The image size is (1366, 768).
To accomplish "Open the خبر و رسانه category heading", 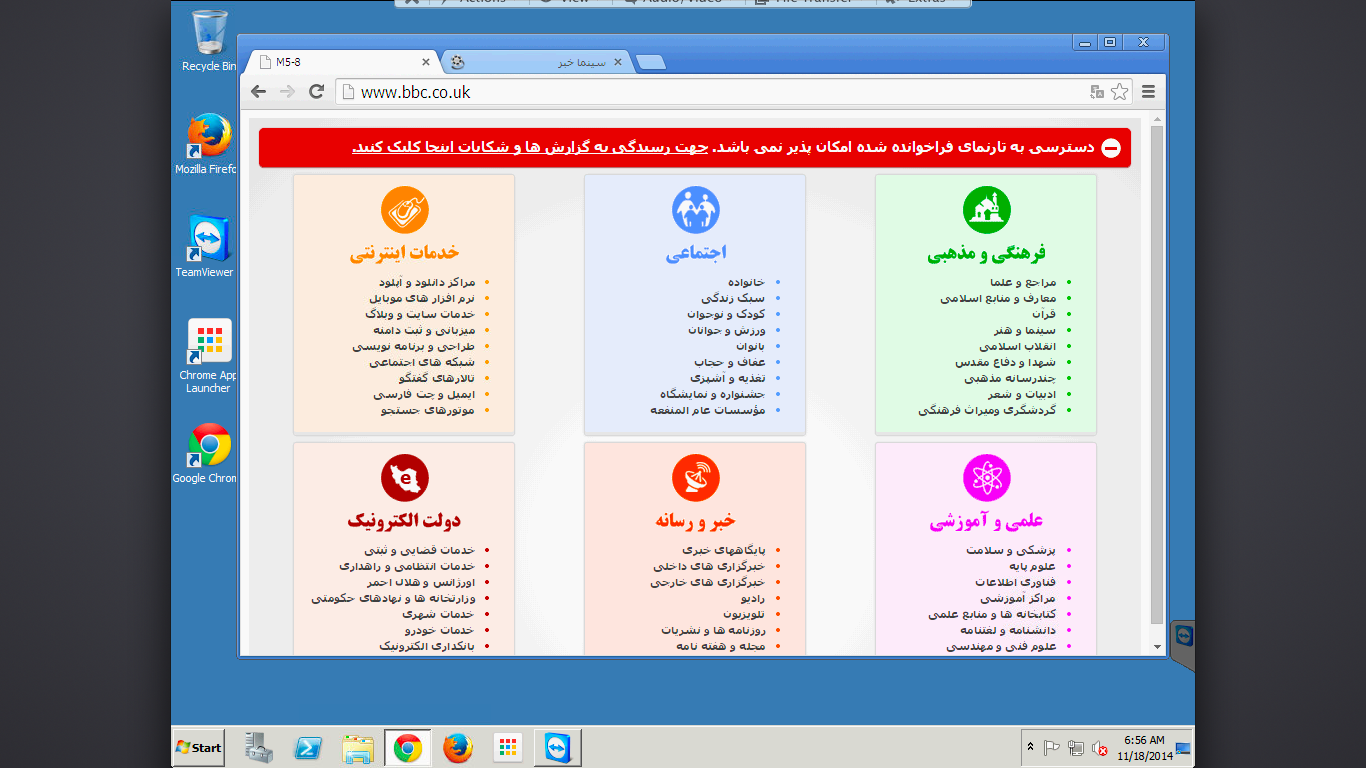I will pyautogui.click(x=696, y=521).
